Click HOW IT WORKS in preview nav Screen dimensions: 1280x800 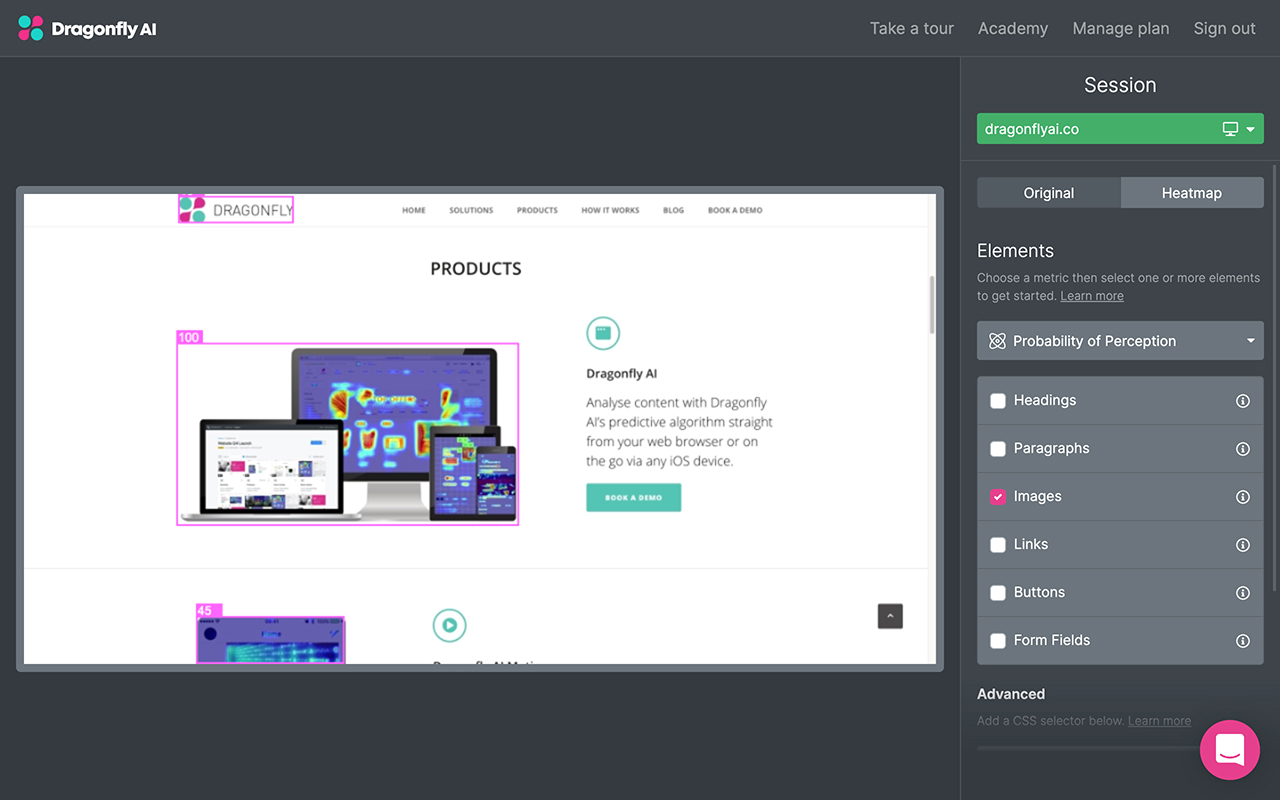[x=610, y=211]
